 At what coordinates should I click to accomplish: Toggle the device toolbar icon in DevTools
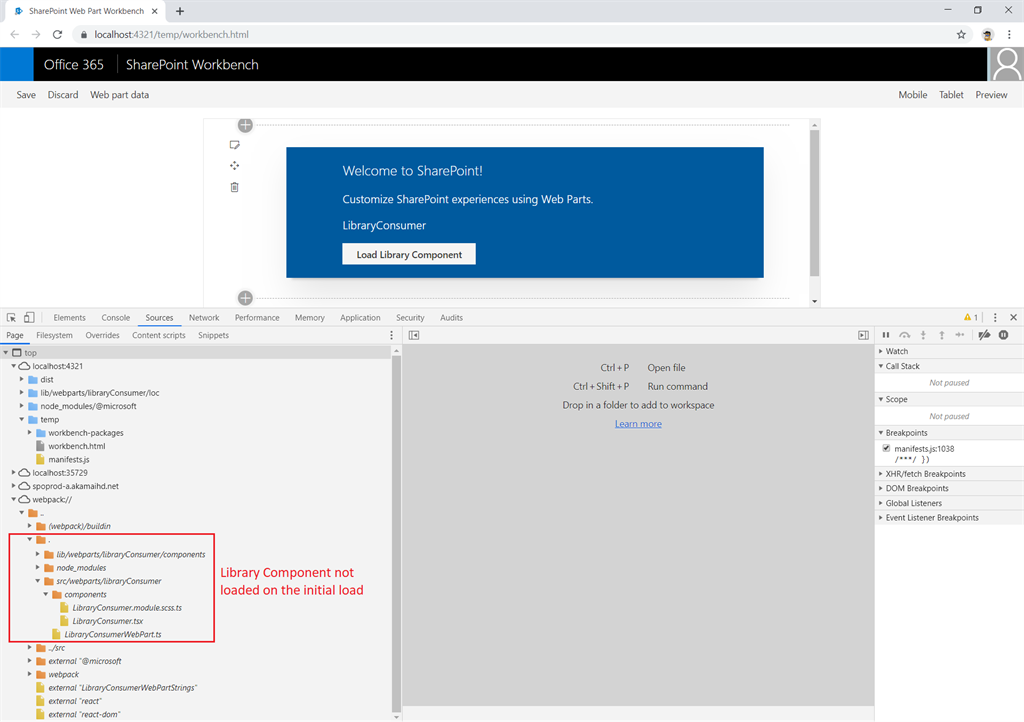click(x=29, y=317)
